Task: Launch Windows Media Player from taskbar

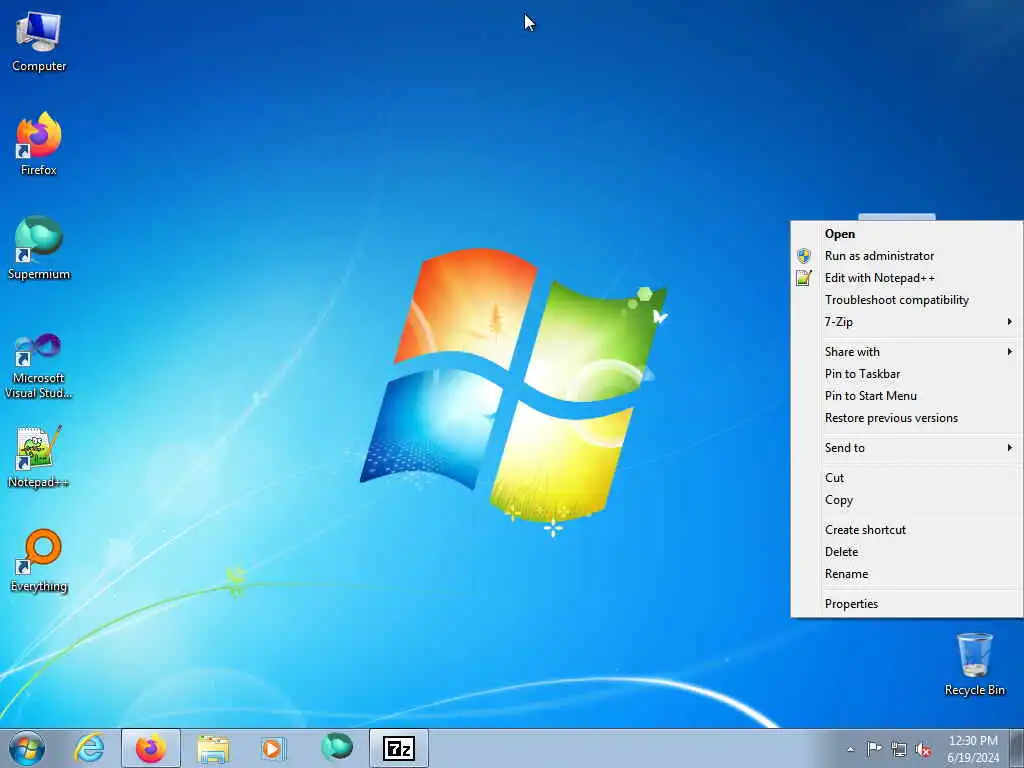Action: tap(272, 748)
